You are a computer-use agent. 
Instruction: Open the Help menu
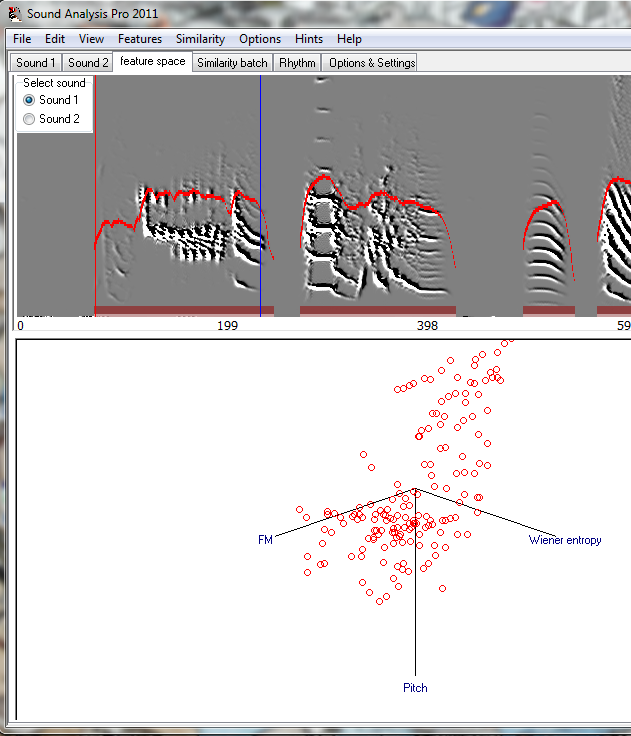[x=349, y=39]
